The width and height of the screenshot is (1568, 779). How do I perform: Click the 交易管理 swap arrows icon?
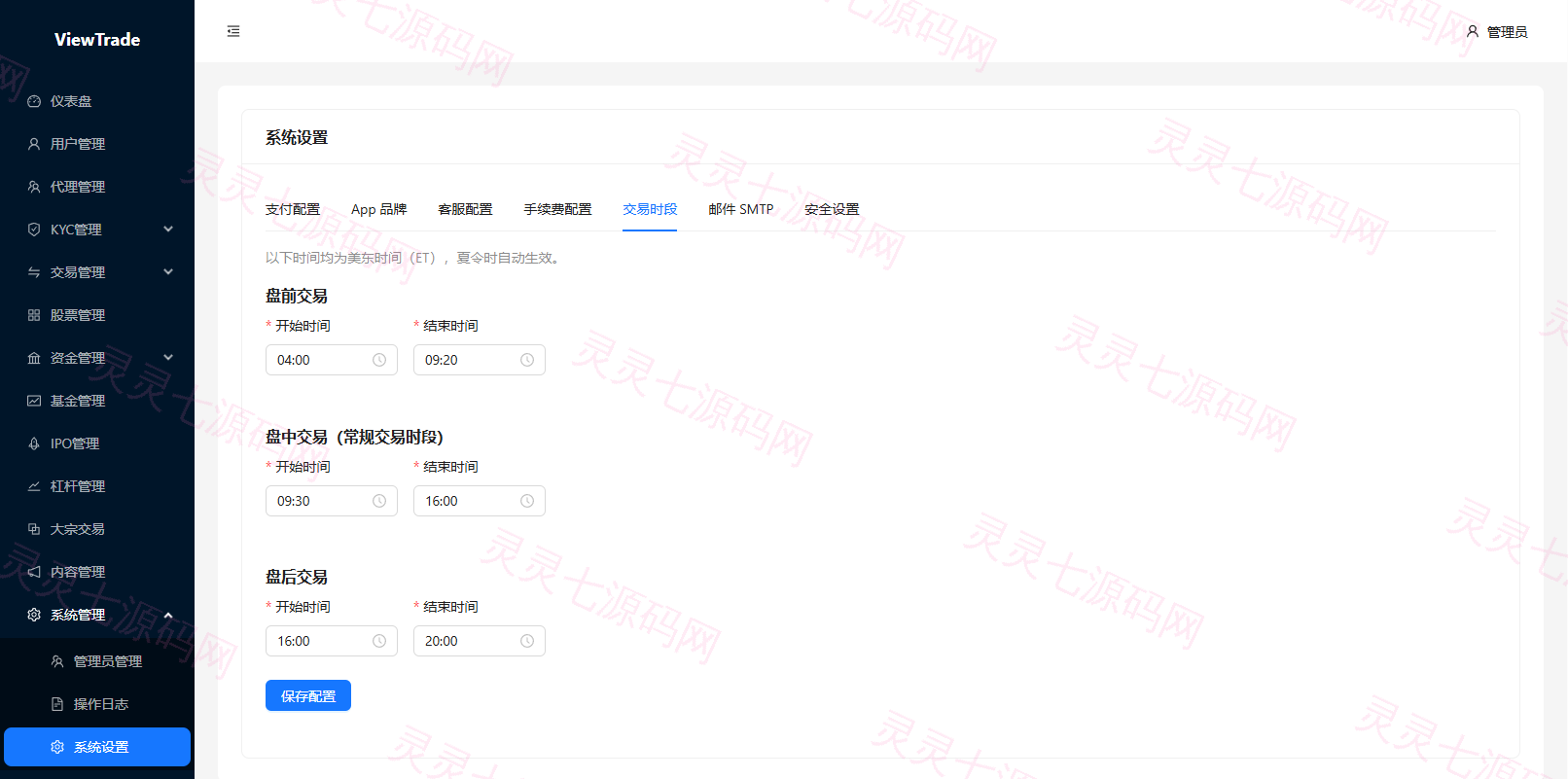[34, 272]
